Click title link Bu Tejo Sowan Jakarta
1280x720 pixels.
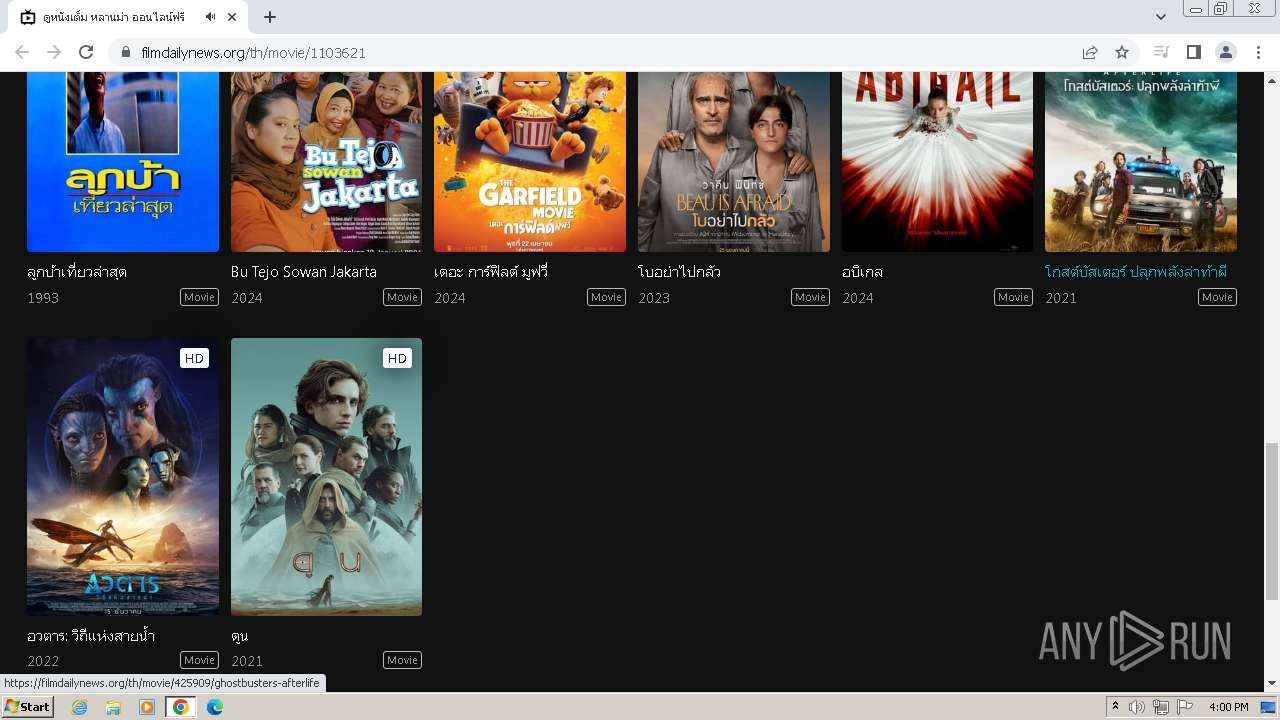pyautogui.click(x=304, y=272)
